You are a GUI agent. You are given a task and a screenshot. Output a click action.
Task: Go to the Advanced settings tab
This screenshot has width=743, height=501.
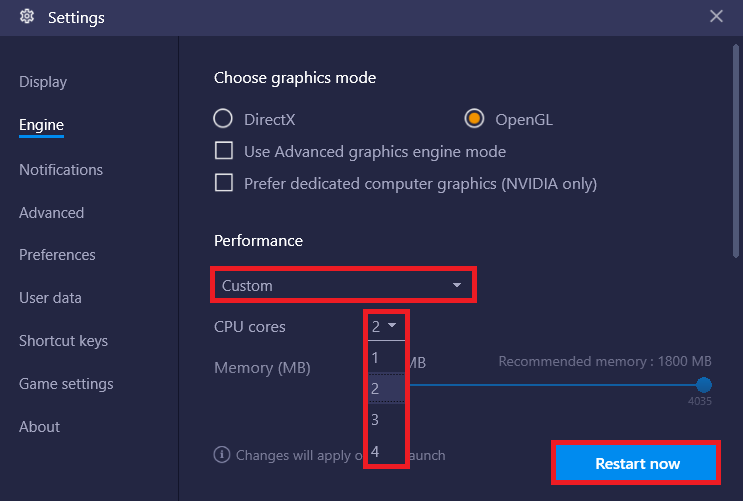point(51,213)
